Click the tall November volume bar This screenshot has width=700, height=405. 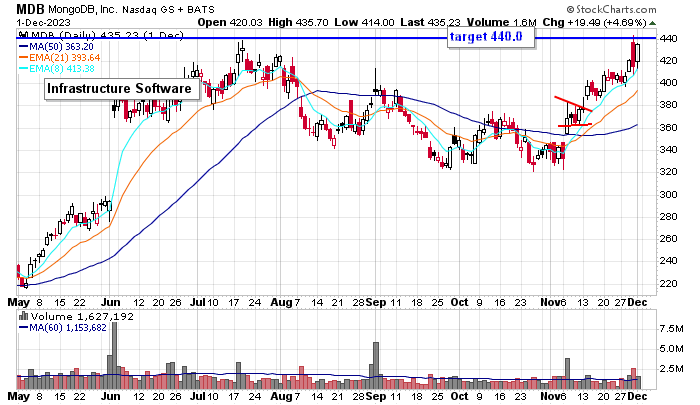pos(568,373)
